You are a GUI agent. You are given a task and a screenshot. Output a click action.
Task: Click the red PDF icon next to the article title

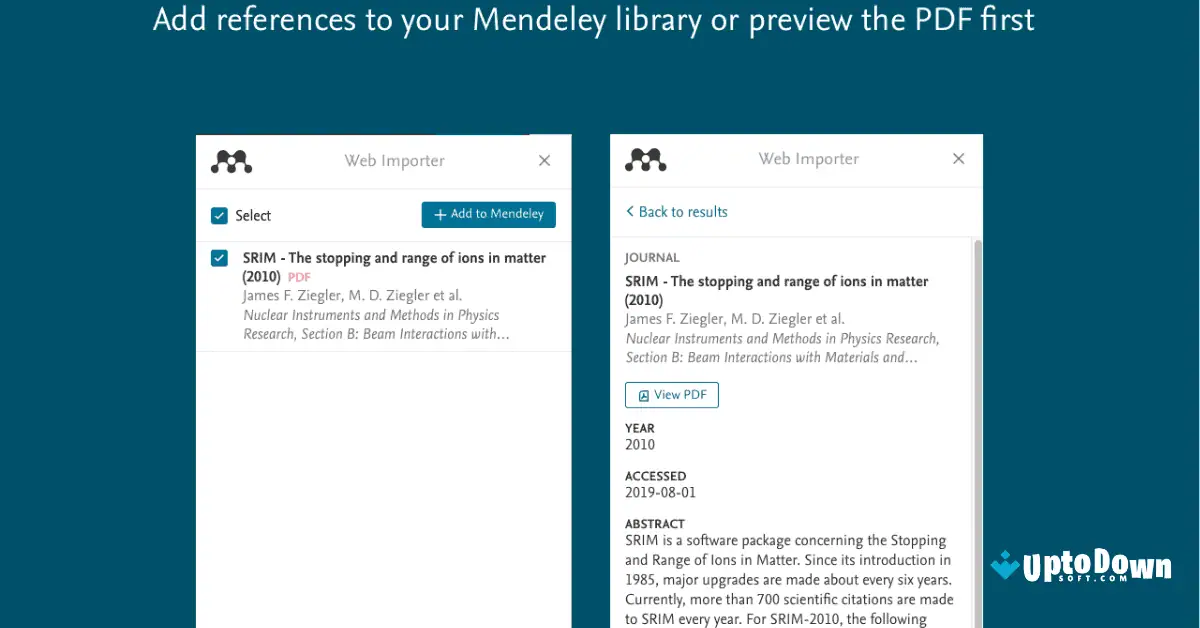298,277
